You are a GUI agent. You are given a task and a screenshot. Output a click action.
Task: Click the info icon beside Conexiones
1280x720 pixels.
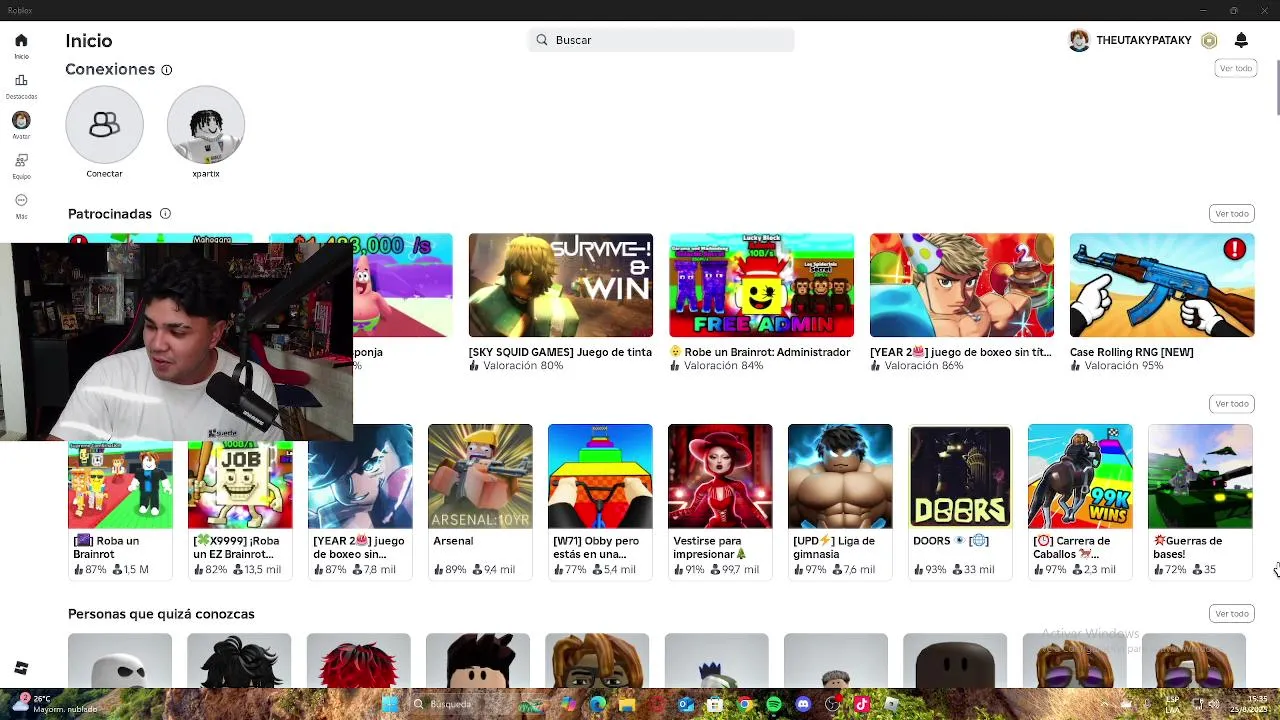[167, 70]
